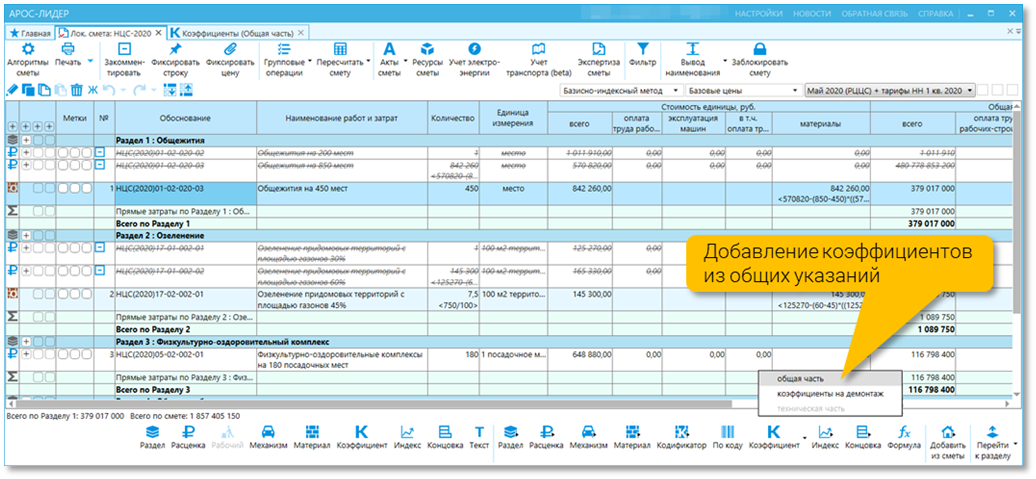Click the Фиксировать строку pin icon
The height and width of the screenshot is (479, 1036).
pos(175,49)
